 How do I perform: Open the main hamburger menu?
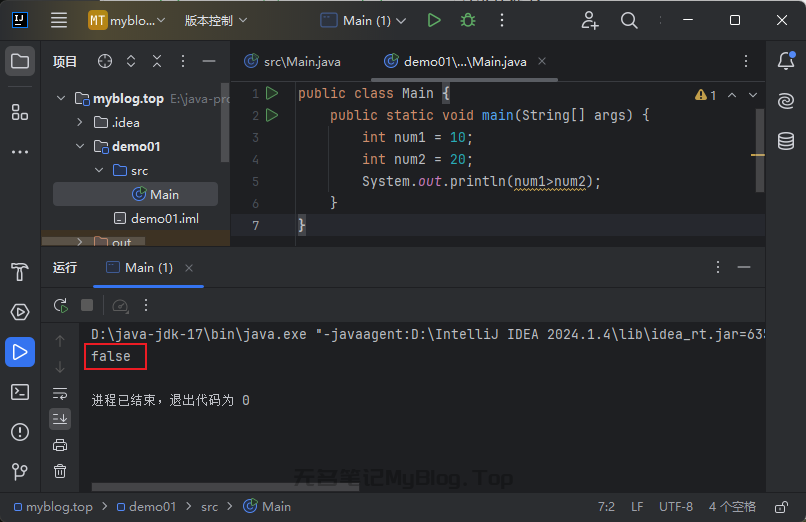(x=59, y=21)
